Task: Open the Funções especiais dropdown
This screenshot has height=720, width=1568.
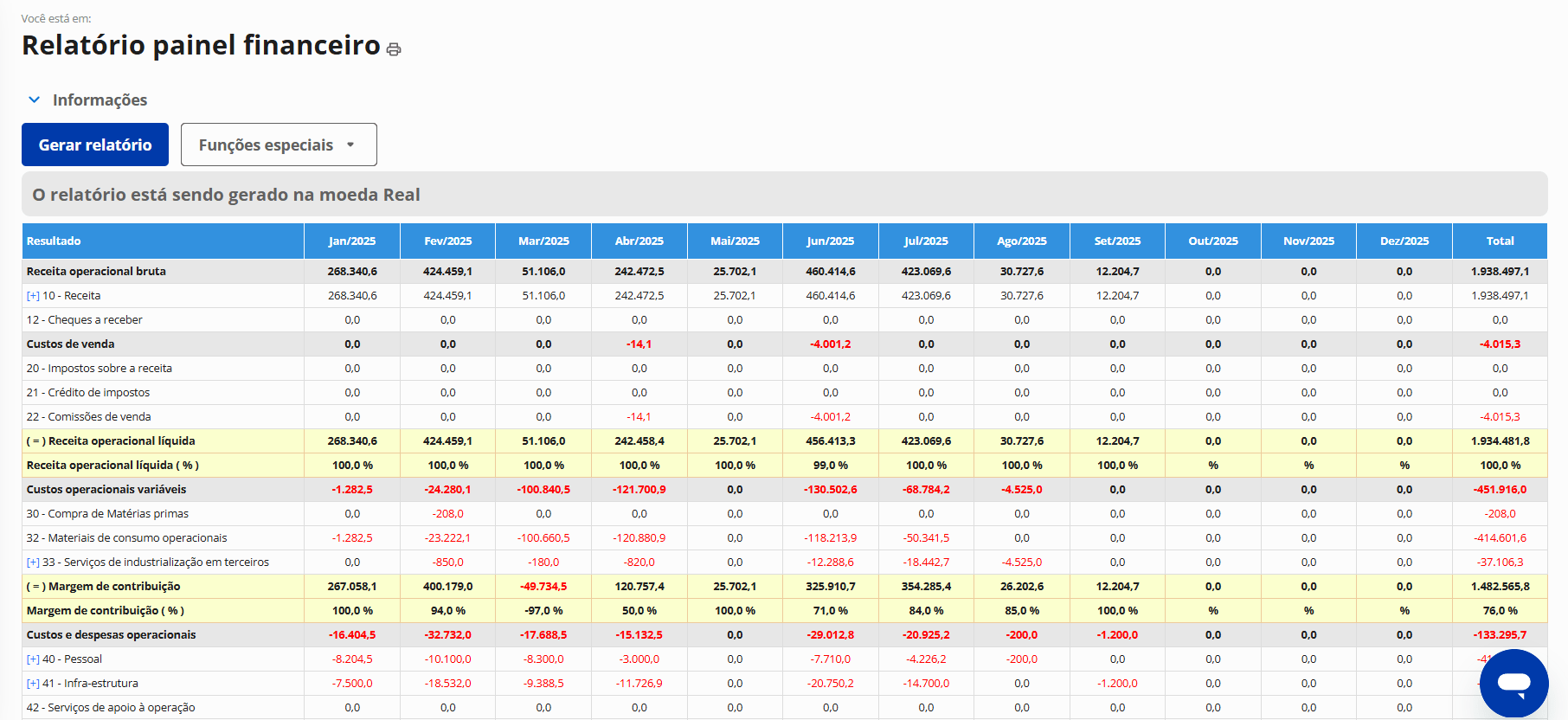Action: (278, 145)
